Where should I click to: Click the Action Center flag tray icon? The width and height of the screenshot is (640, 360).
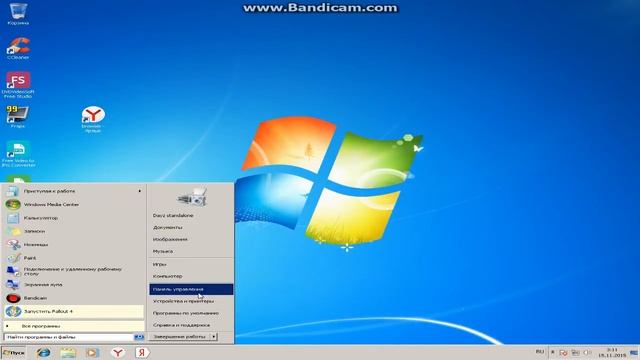pyautogui.click(x=564, y=352)
